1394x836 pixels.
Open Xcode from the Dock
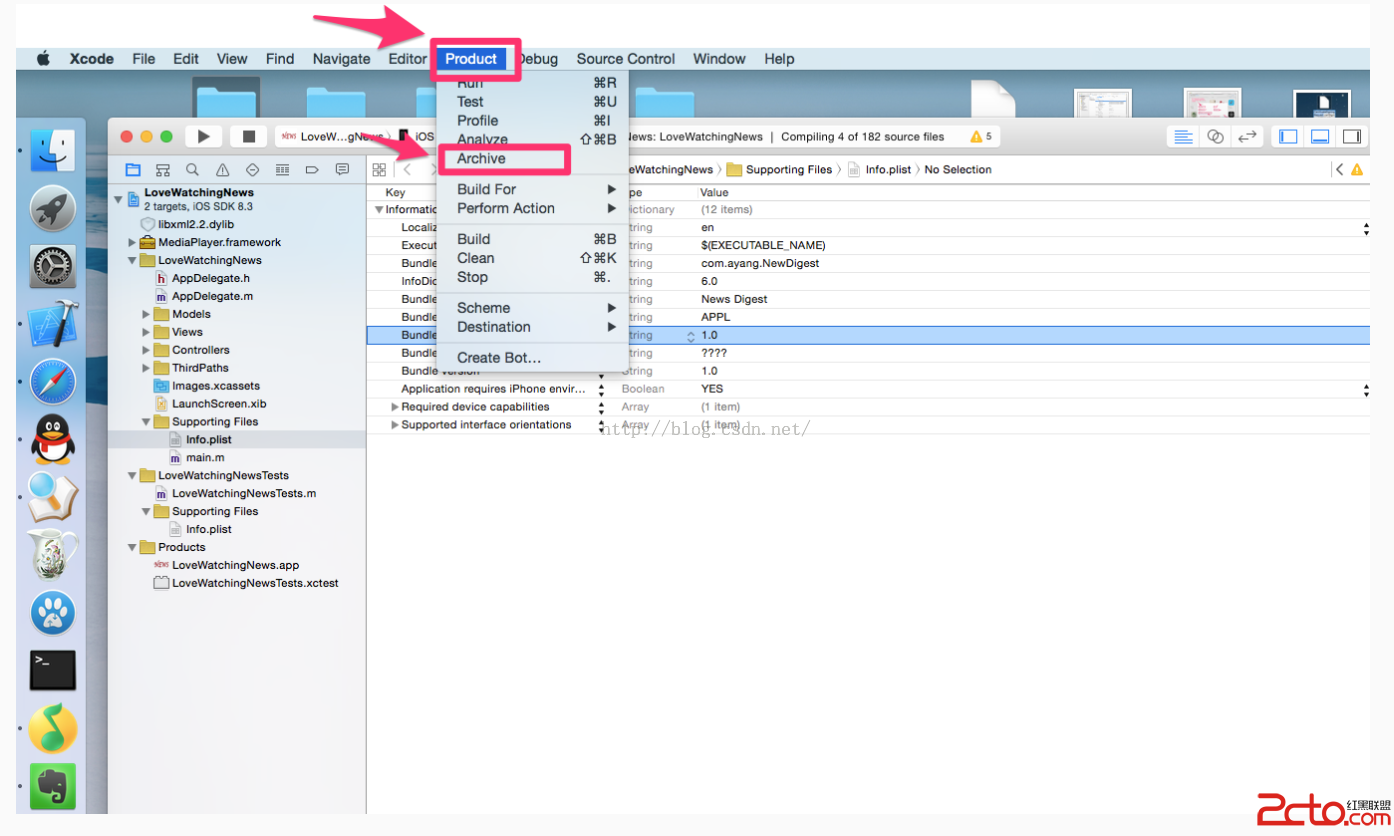(52, 324)
